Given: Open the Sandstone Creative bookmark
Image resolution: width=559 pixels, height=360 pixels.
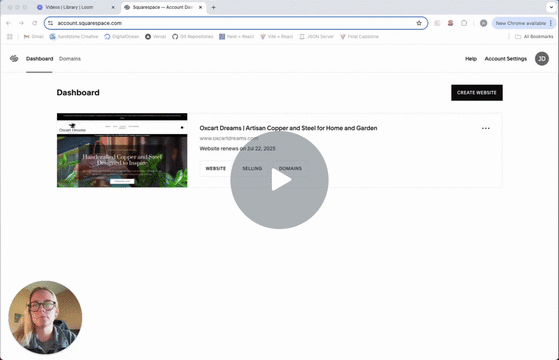Looking at the screenshot, I should point(74,37).
